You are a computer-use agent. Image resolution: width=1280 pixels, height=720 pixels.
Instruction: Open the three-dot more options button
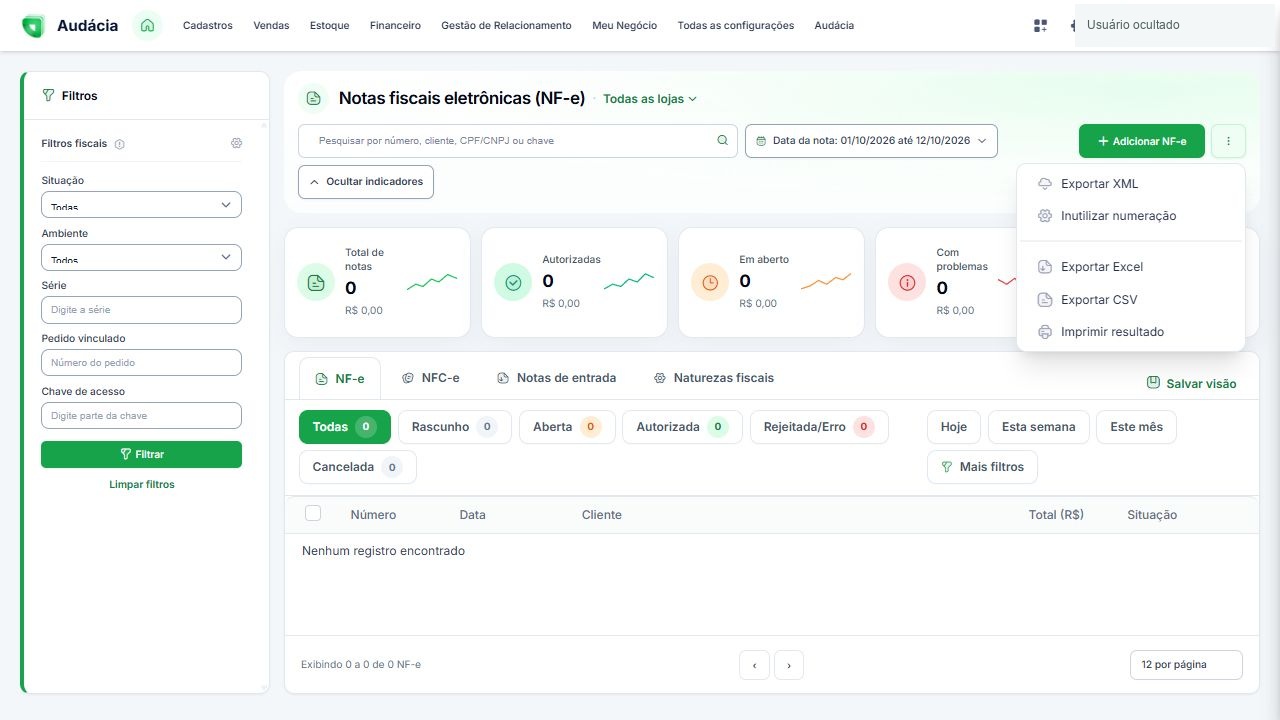click(1228, 141)
